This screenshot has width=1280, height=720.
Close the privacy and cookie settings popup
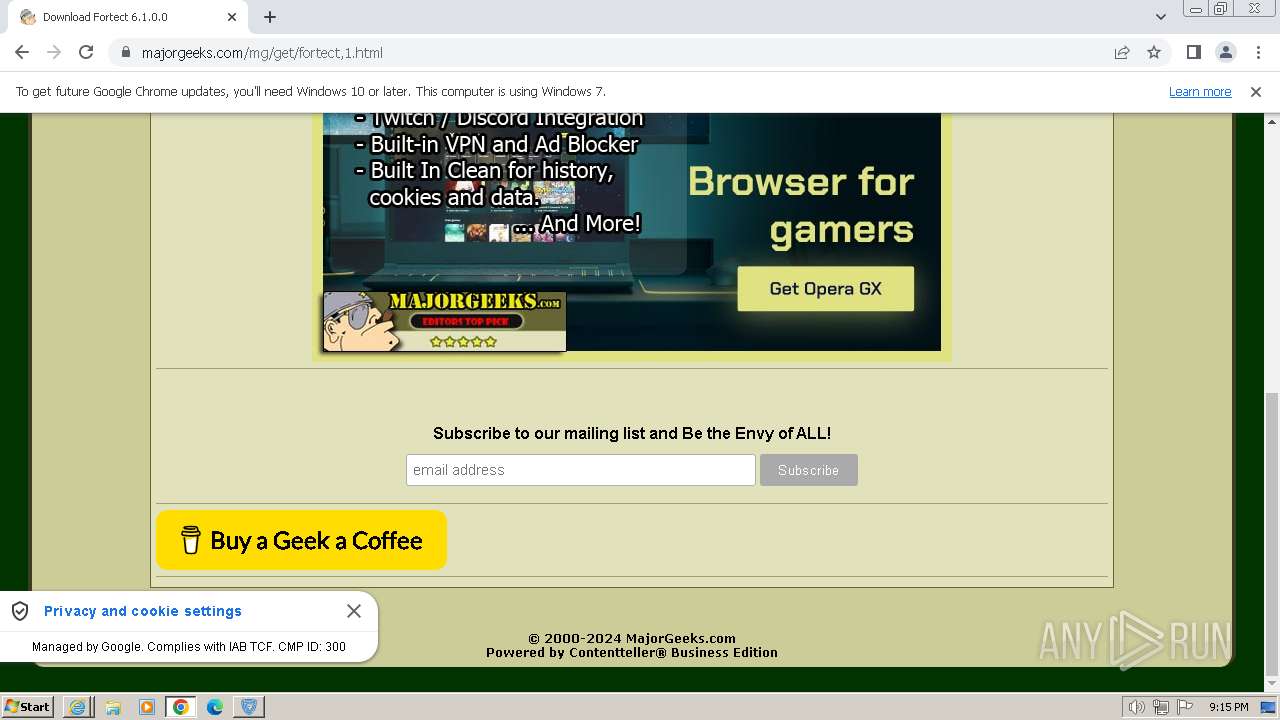click(x=354, y=611)
